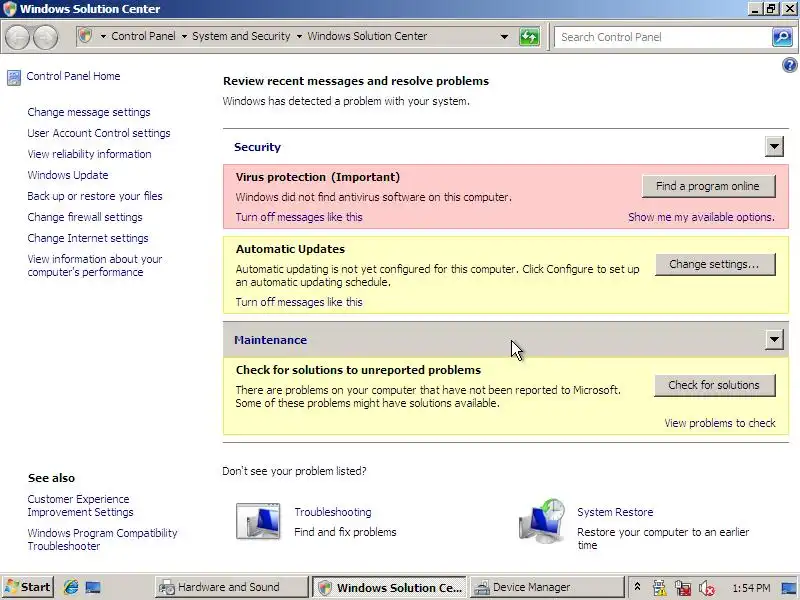Refresh the page with green arrows icon
Image resolution: width=800 pixels, height=600 pixels.
[529, 37]
